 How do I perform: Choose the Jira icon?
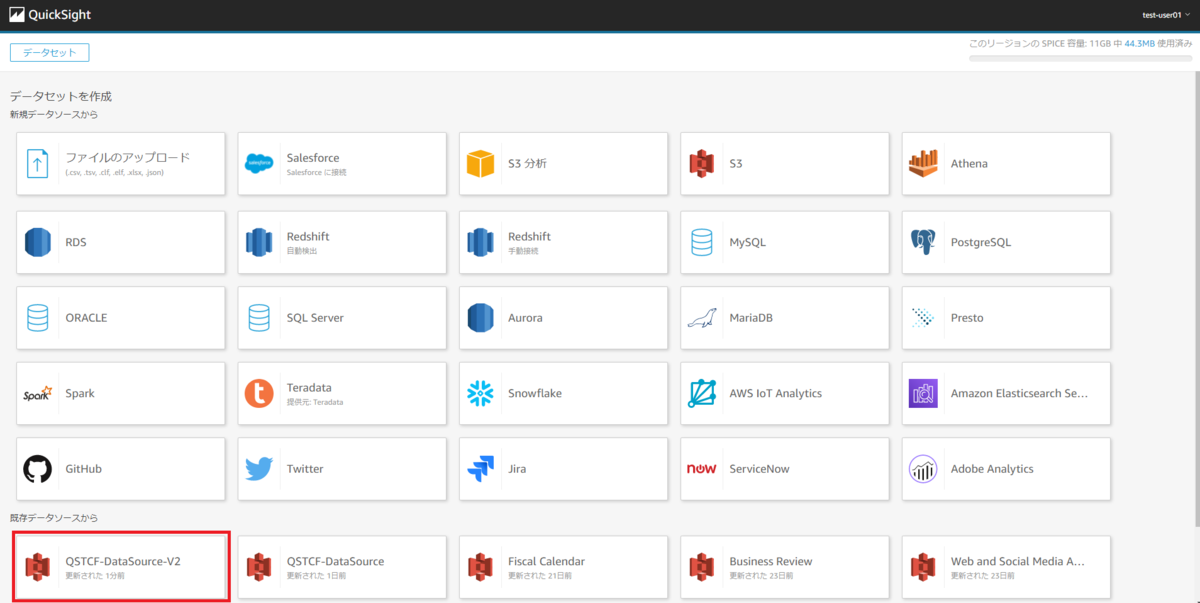coord(481,468)
